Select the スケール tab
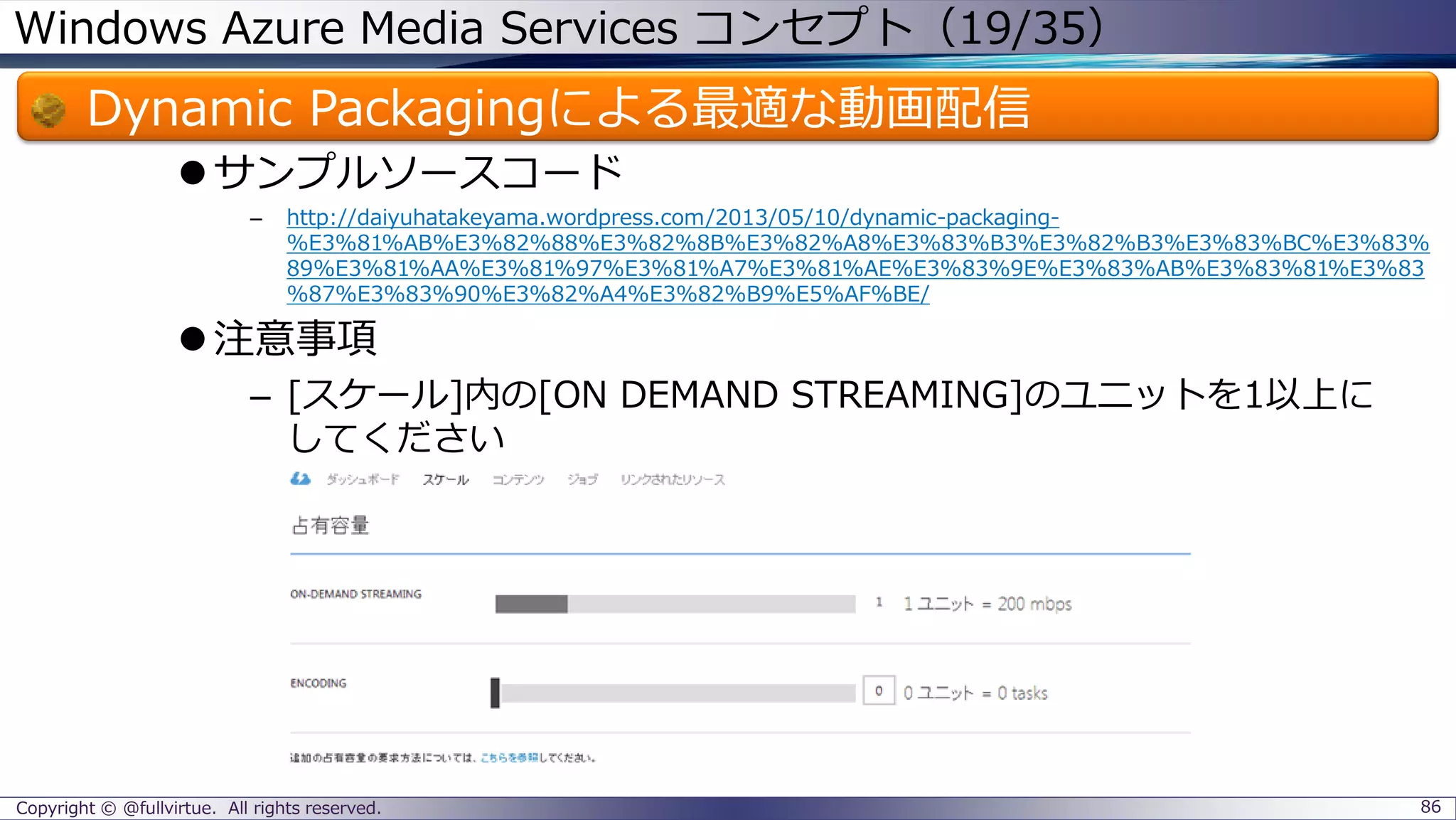The width and height of the screenshot is (1456, 820). (x=446, y=479)
